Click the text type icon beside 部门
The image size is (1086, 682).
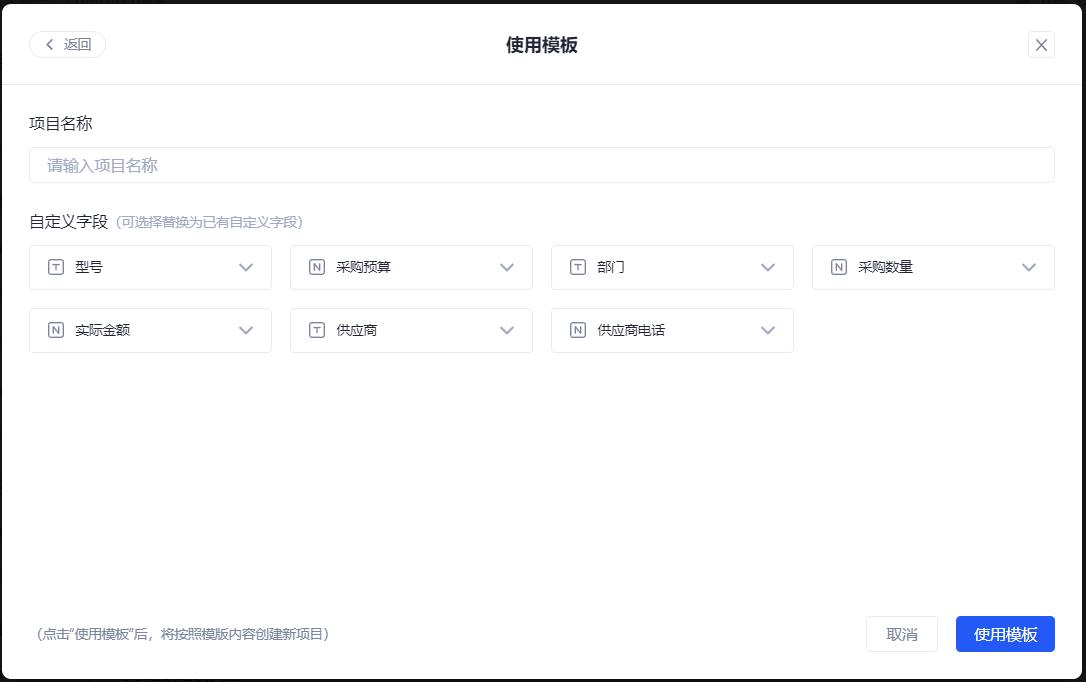pyautogui.click(x=577, y=267)
